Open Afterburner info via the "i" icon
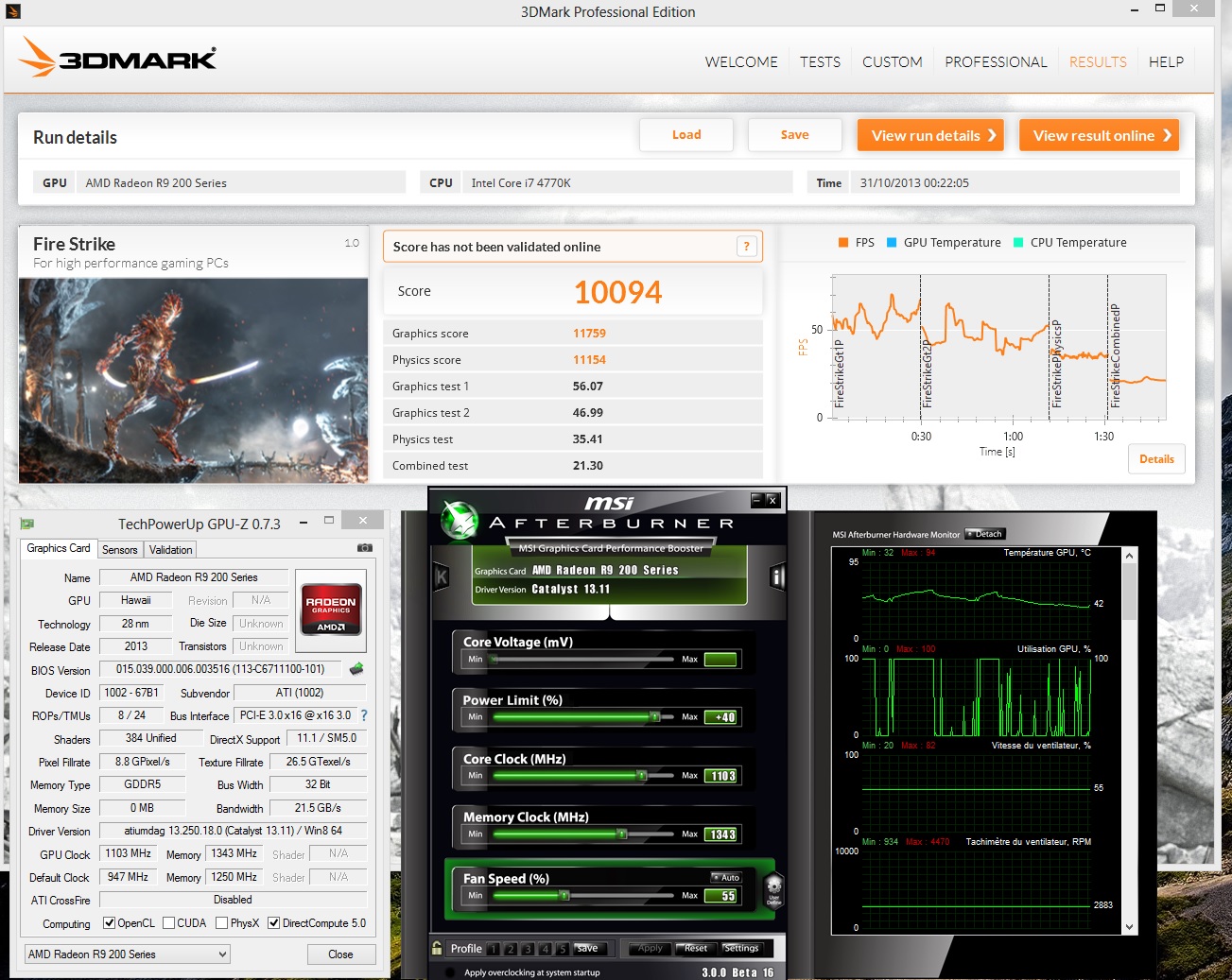This screenshot has height=980, width=1232. click(777, 576)
